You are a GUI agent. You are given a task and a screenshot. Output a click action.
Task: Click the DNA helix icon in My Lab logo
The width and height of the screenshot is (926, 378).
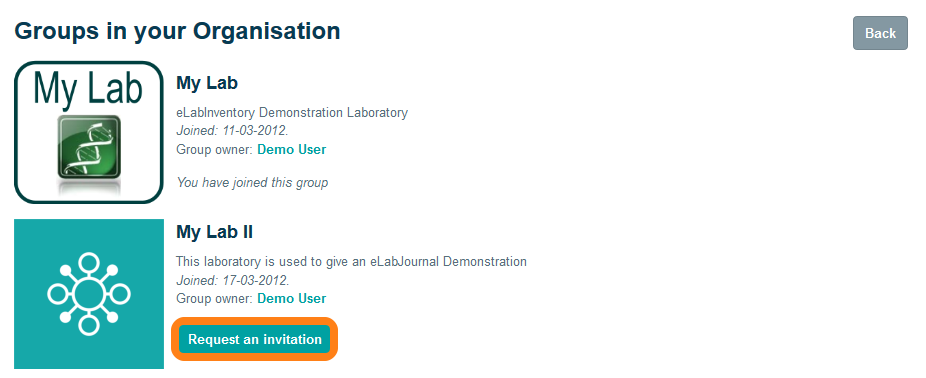[89, 146]
